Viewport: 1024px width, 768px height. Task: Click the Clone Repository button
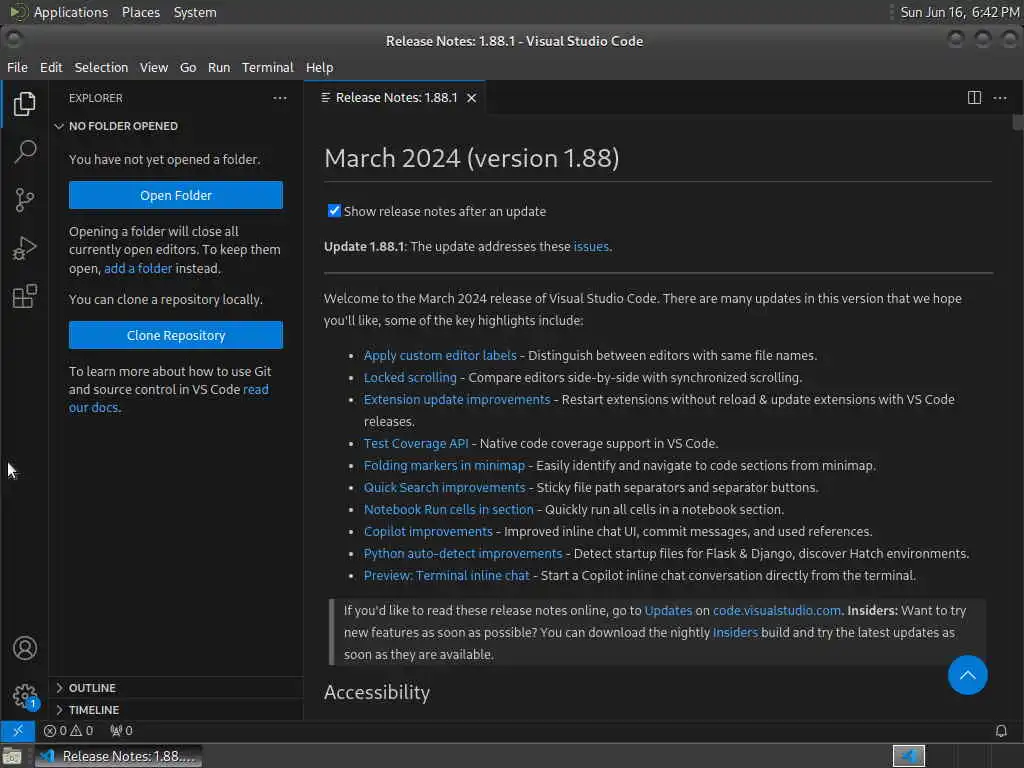point(176,335)
